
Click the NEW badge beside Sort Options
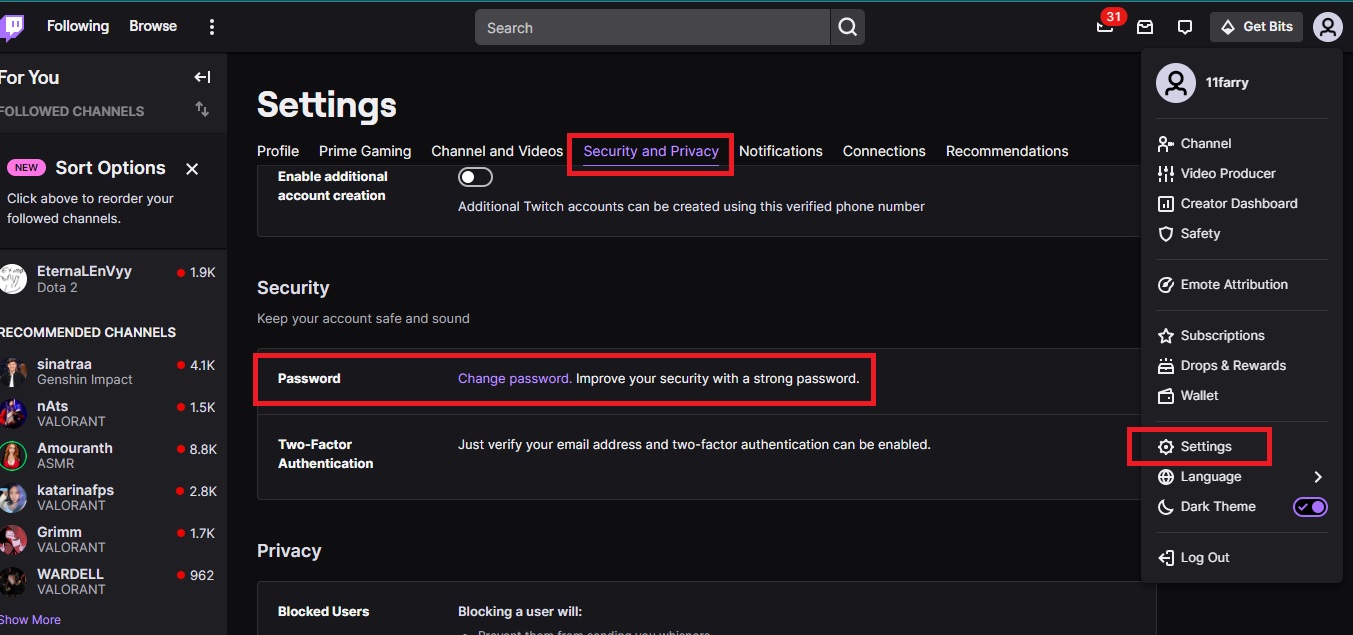pos(26,168)
